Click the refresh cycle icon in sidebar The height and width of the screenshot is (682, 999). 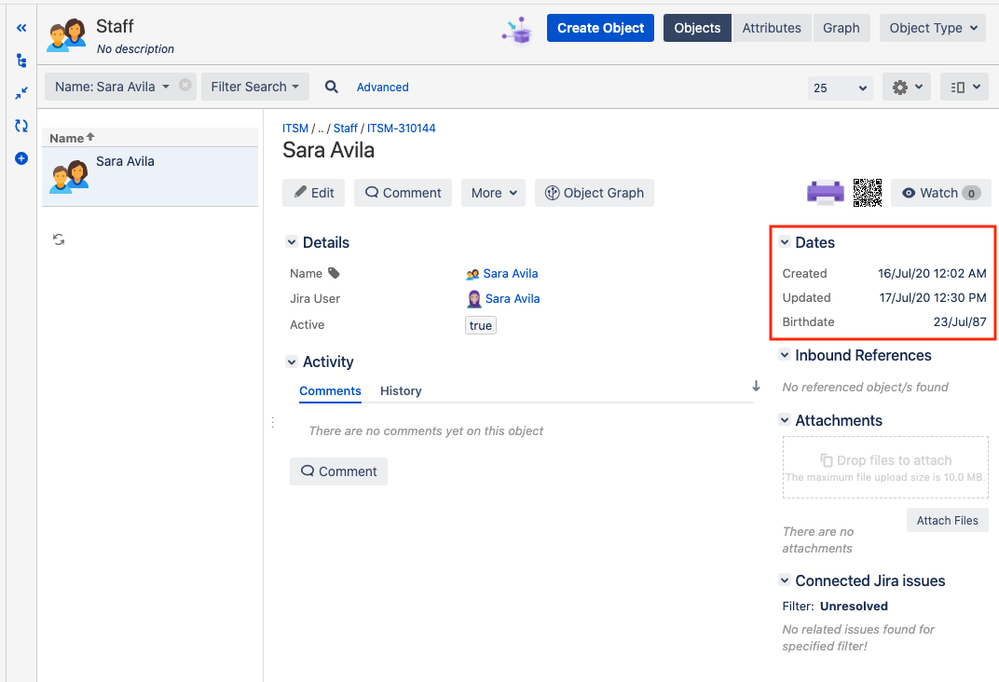tap(21, 126)
